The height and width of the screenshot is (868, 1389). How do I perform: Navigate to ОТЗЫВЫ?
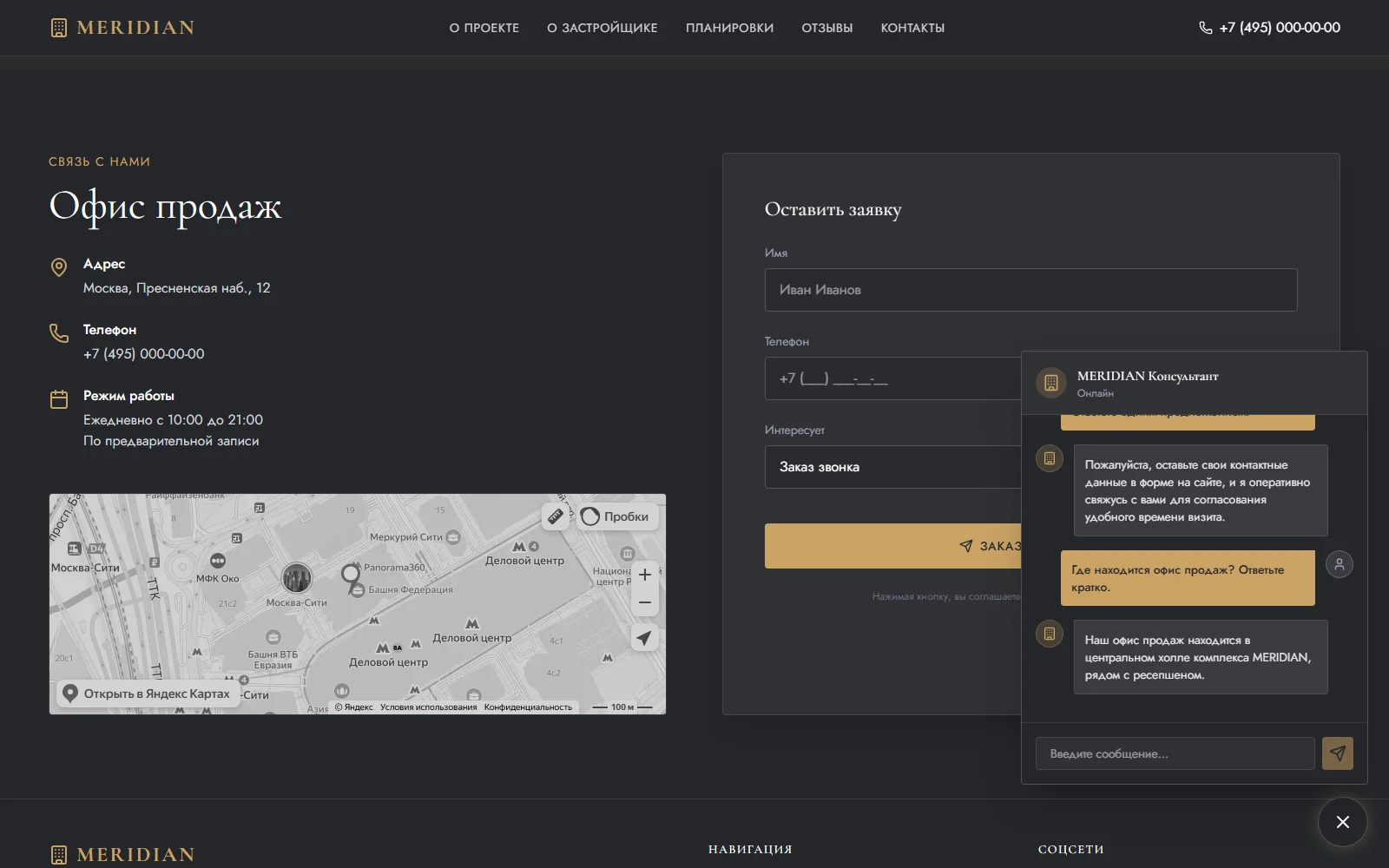pos(827,28)
